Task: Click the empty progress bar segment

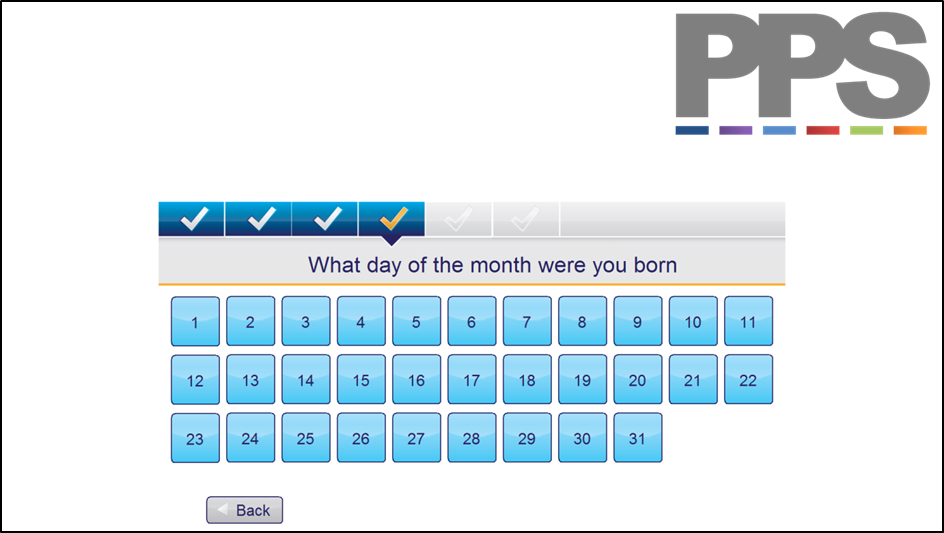Action: (672, 219)
